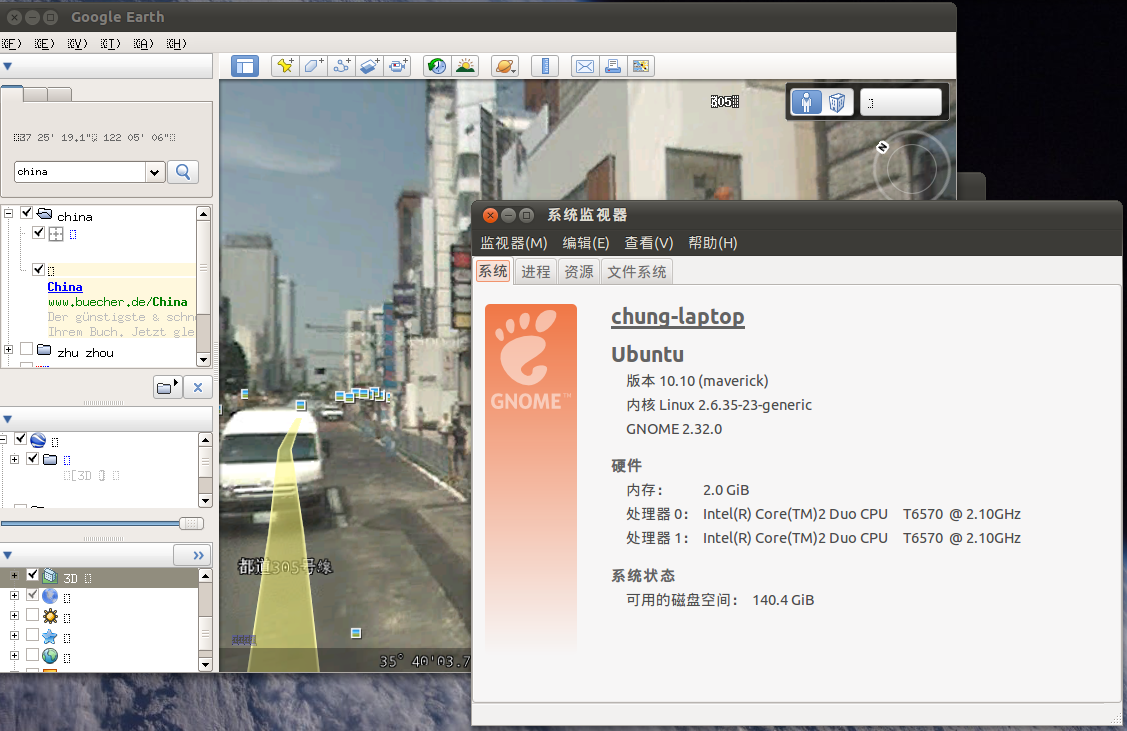Toggle sunlight across the landscape
This screenshot has width=1127, height=731.
465,66
